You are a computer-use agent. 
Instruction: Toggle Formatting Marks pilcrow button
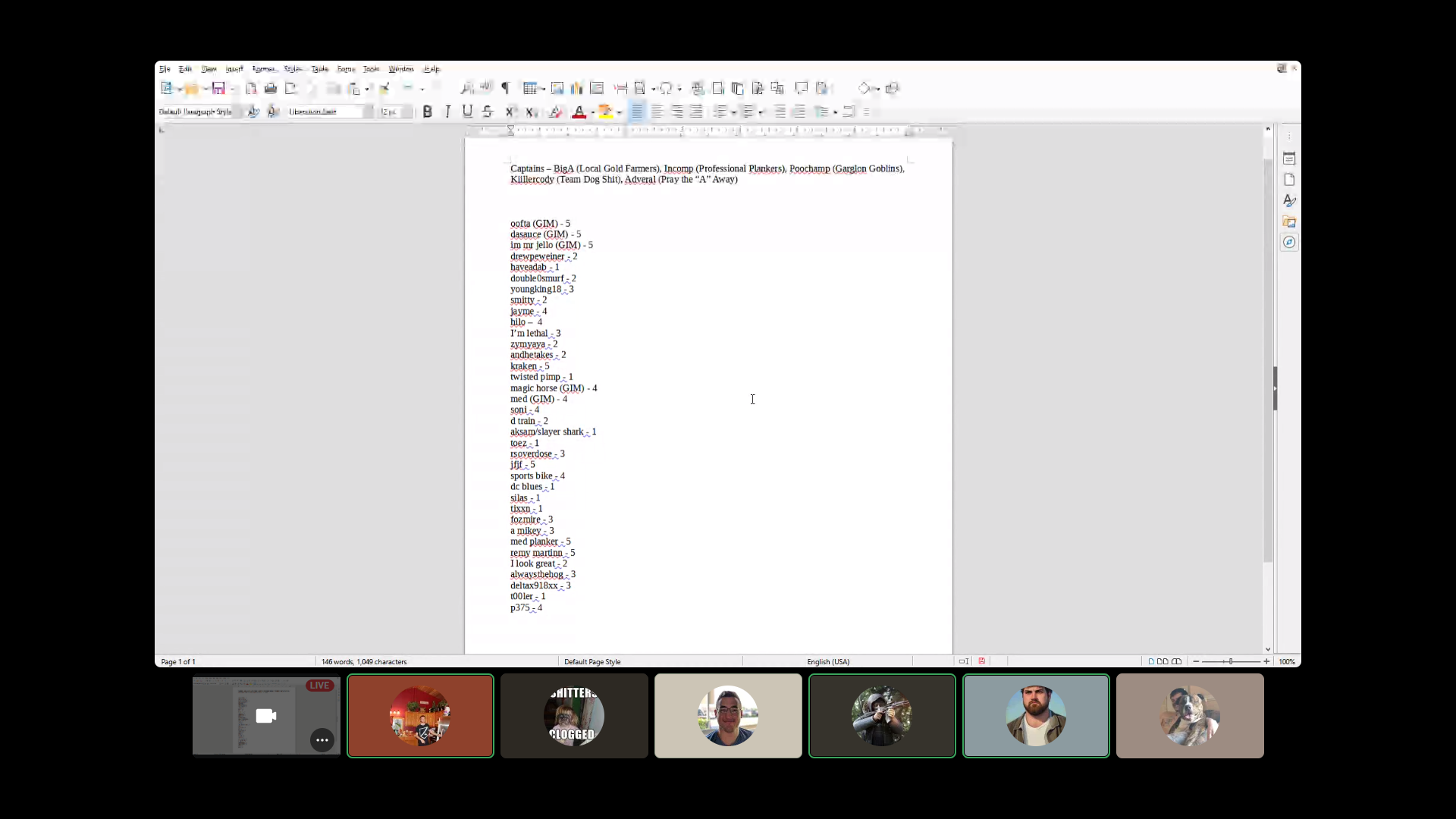tap(505, 88)
